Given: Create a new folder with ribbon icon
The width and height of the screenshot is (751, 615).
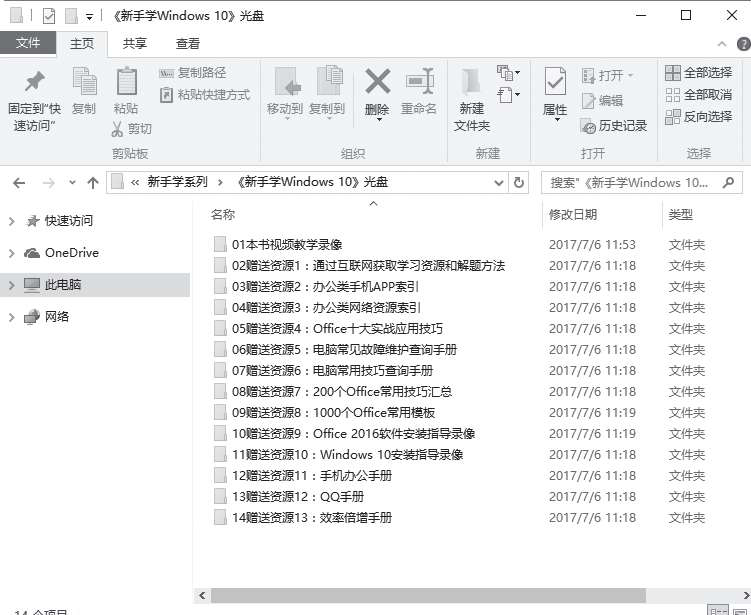Looking at the screenshot, I should click(x=471, y=83).
